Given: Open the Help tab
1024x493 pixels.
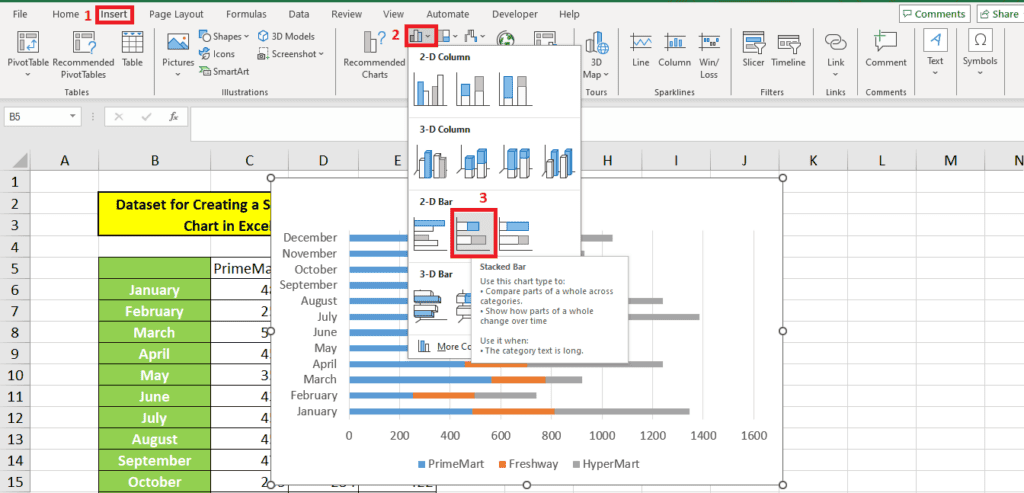Looking at the screenshot, I should [569, 14].
